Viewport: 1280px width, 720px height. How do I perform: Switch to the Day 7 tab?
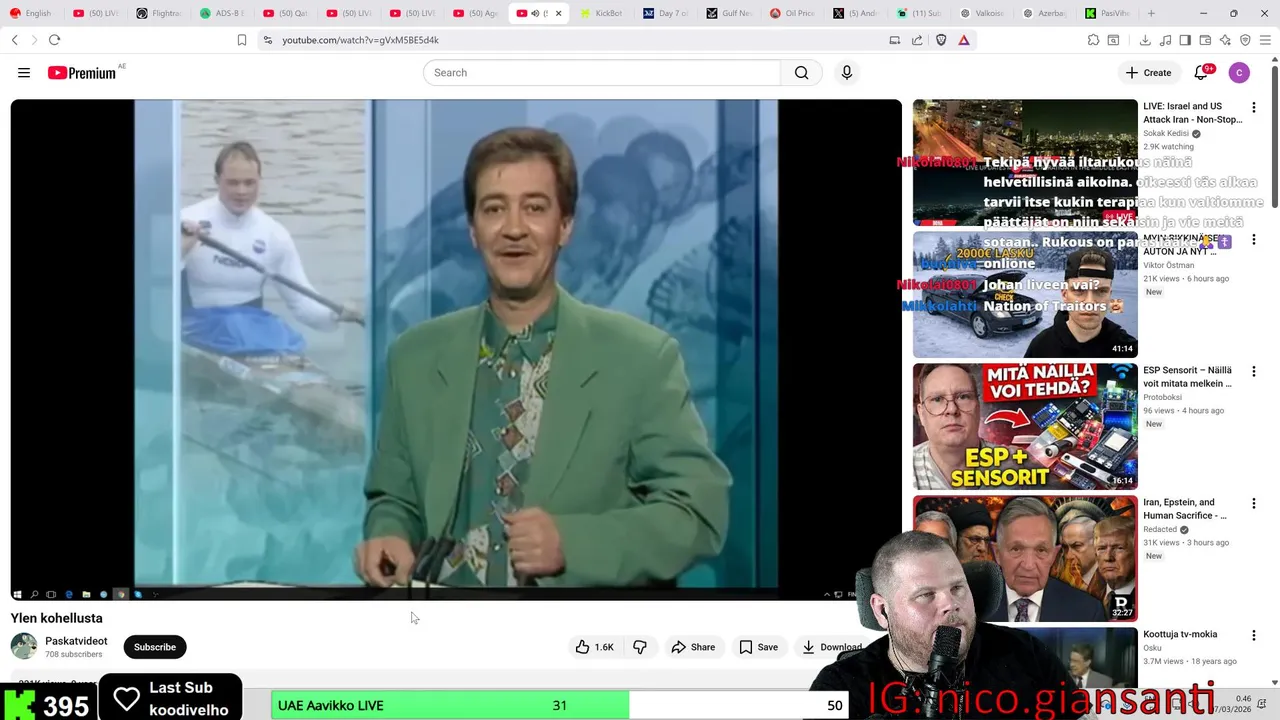pyautogui.click(x=666, y=13)
